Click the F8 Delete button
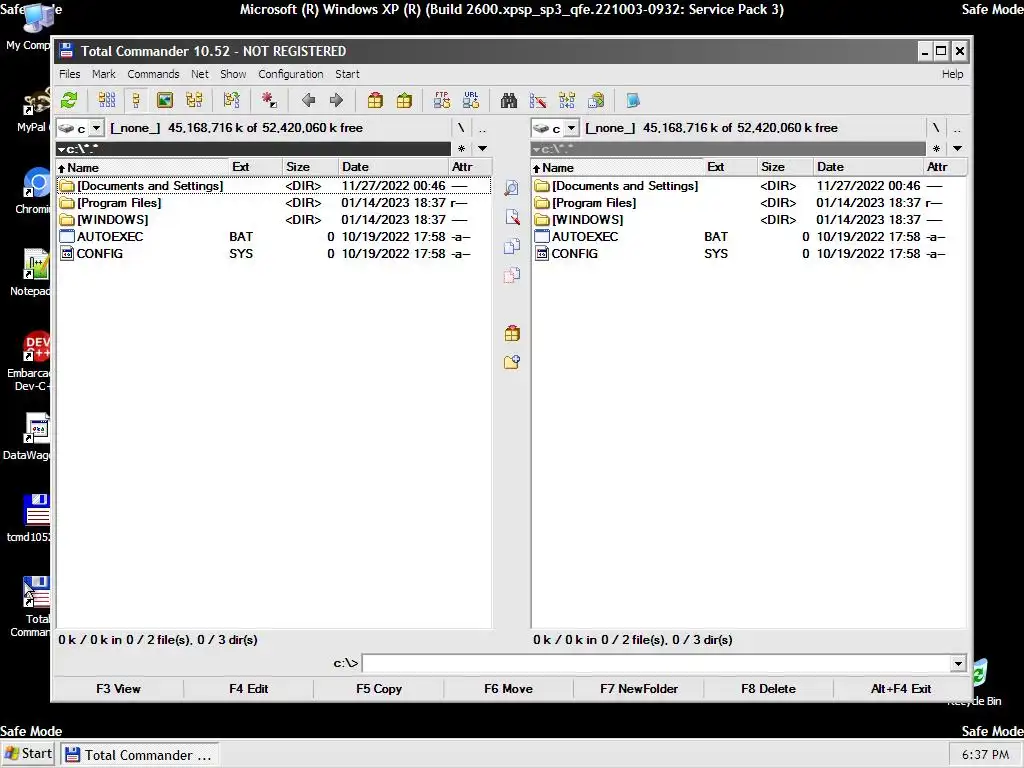1024x768 pixels. click(x=768, y=688)
